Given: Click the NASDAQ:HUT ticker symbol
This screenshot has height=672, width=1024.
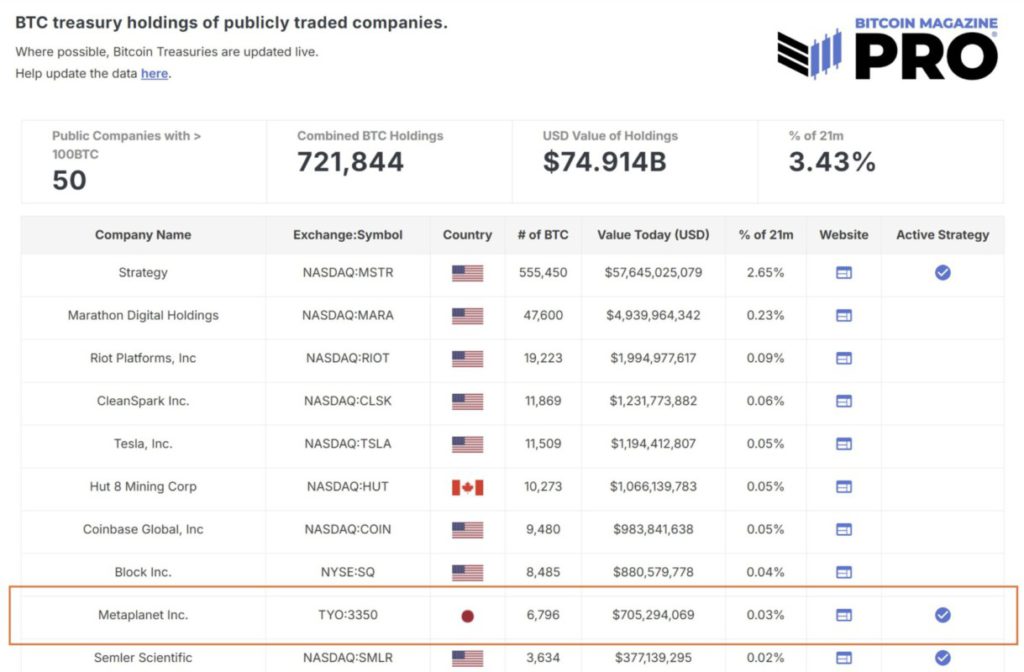Looking at the screenshot, I should click(348, 487).
